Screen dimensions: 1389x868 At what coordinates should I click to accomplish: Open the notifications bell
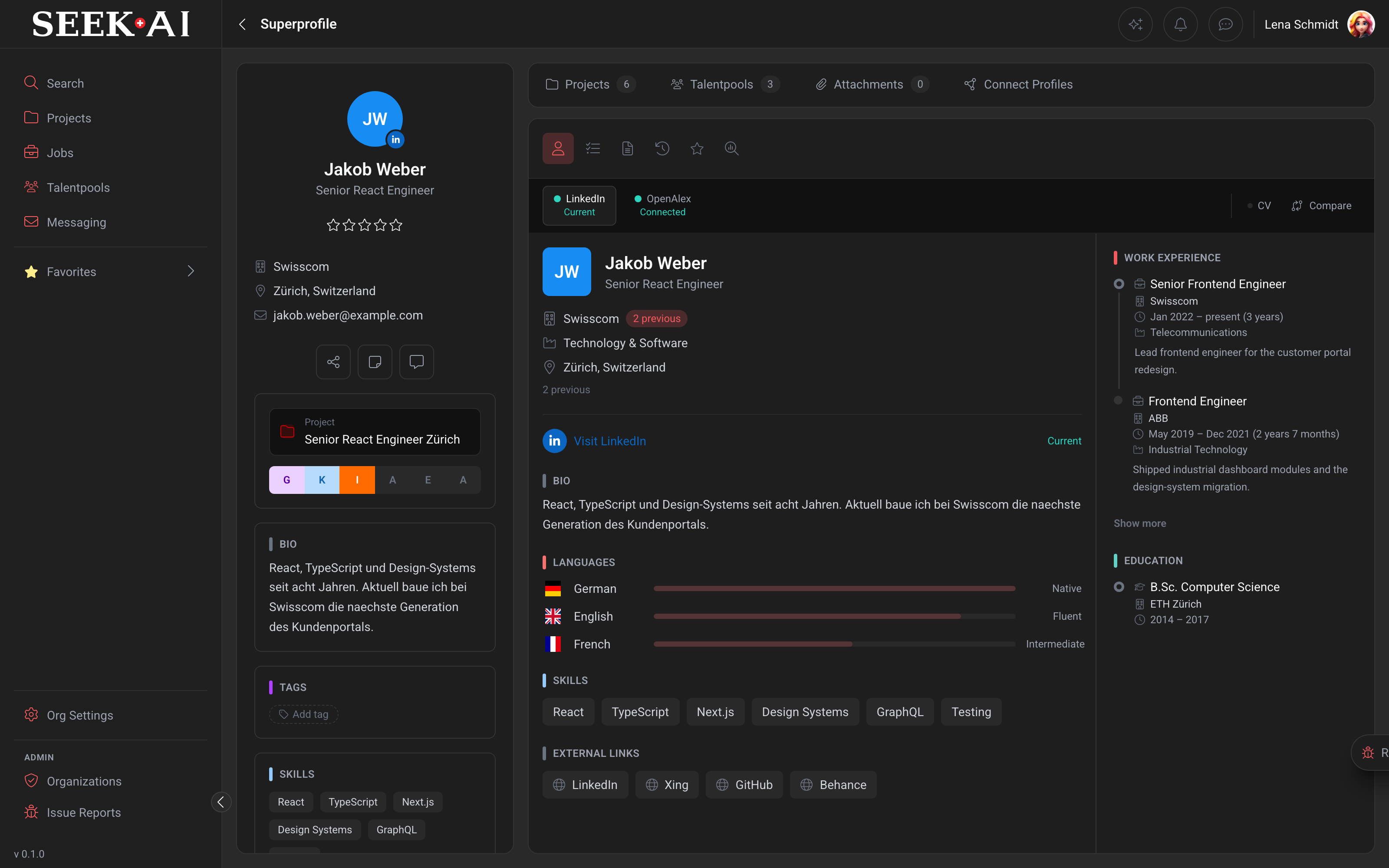pos(1180,24)
